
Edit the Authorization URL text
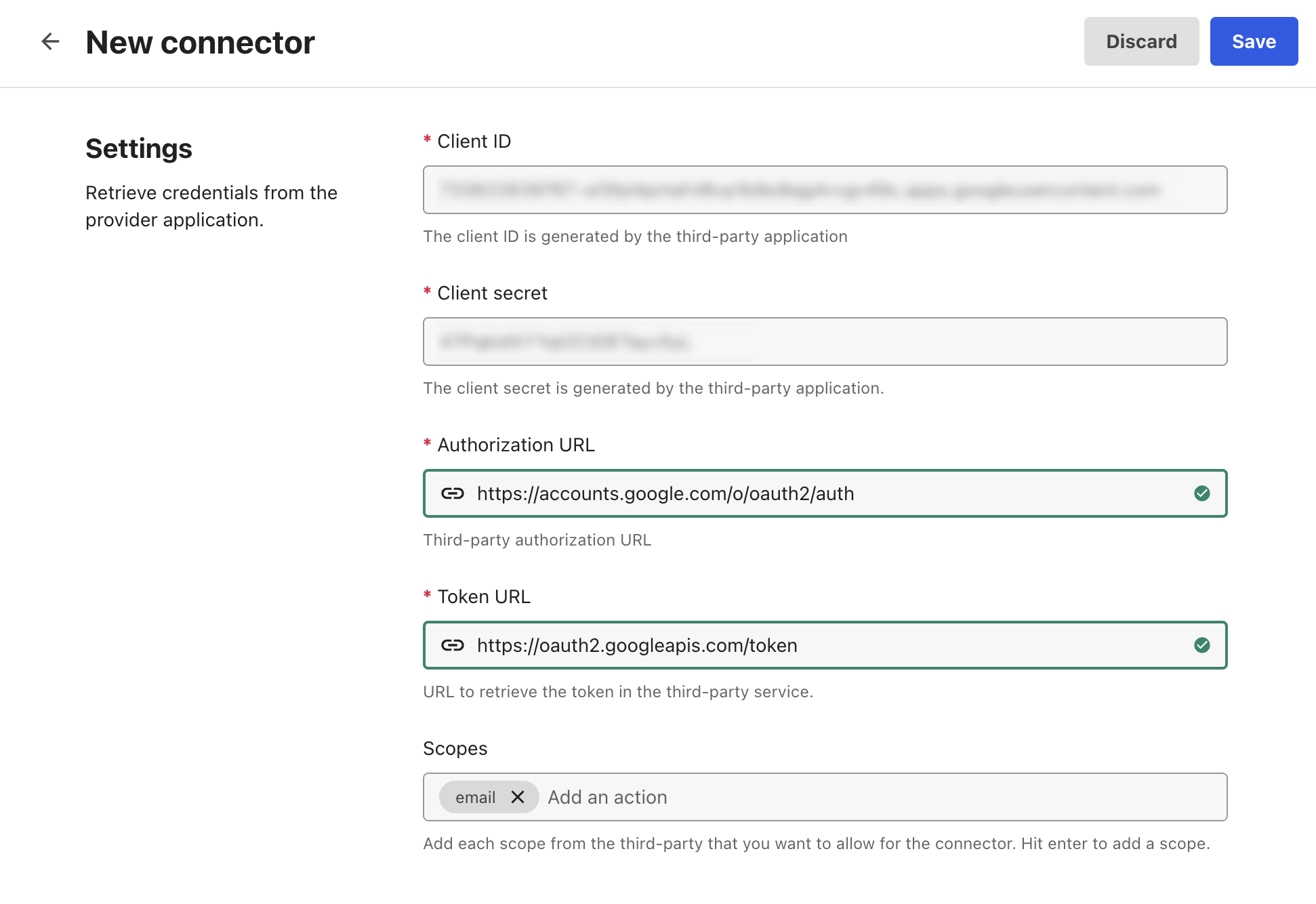[665, 493]
